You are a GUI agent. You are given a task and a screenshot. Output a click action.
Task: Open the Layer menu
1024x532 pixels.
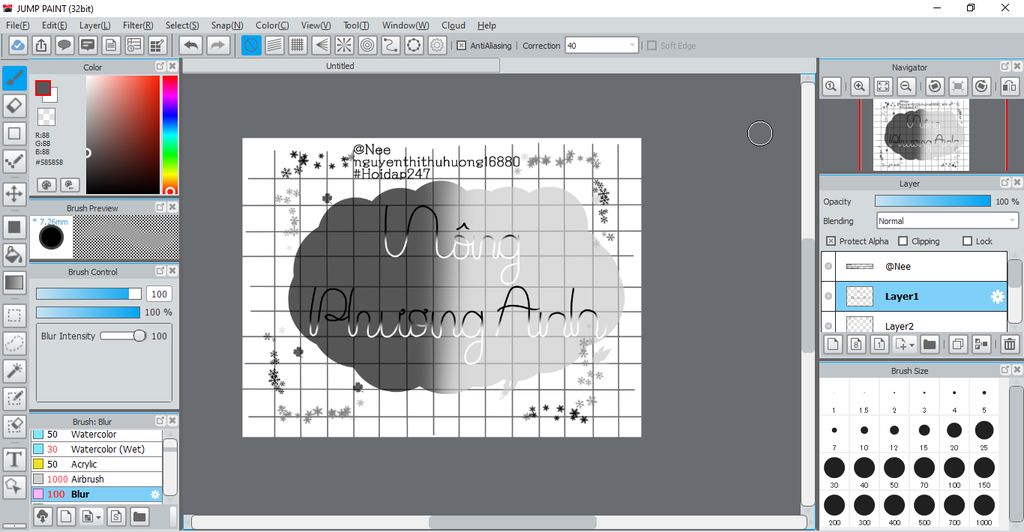pyautogui.click(x=95, y=25)
